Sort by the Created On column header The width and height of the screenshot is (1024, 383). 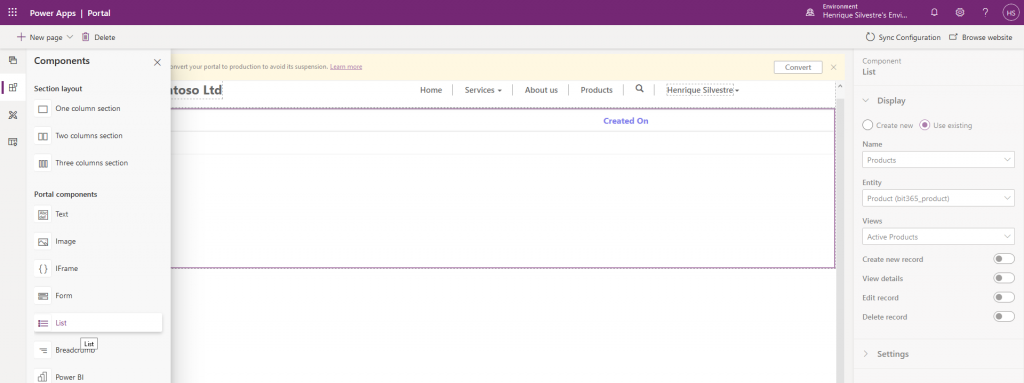point(626,121)
